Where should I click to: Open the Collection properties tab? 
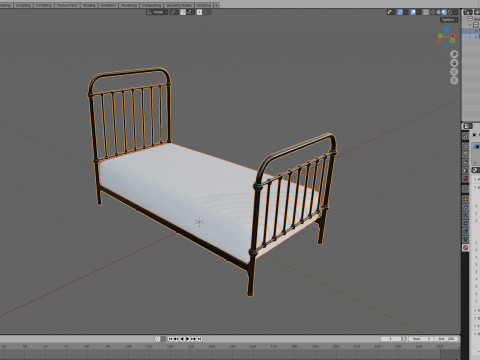466,189
